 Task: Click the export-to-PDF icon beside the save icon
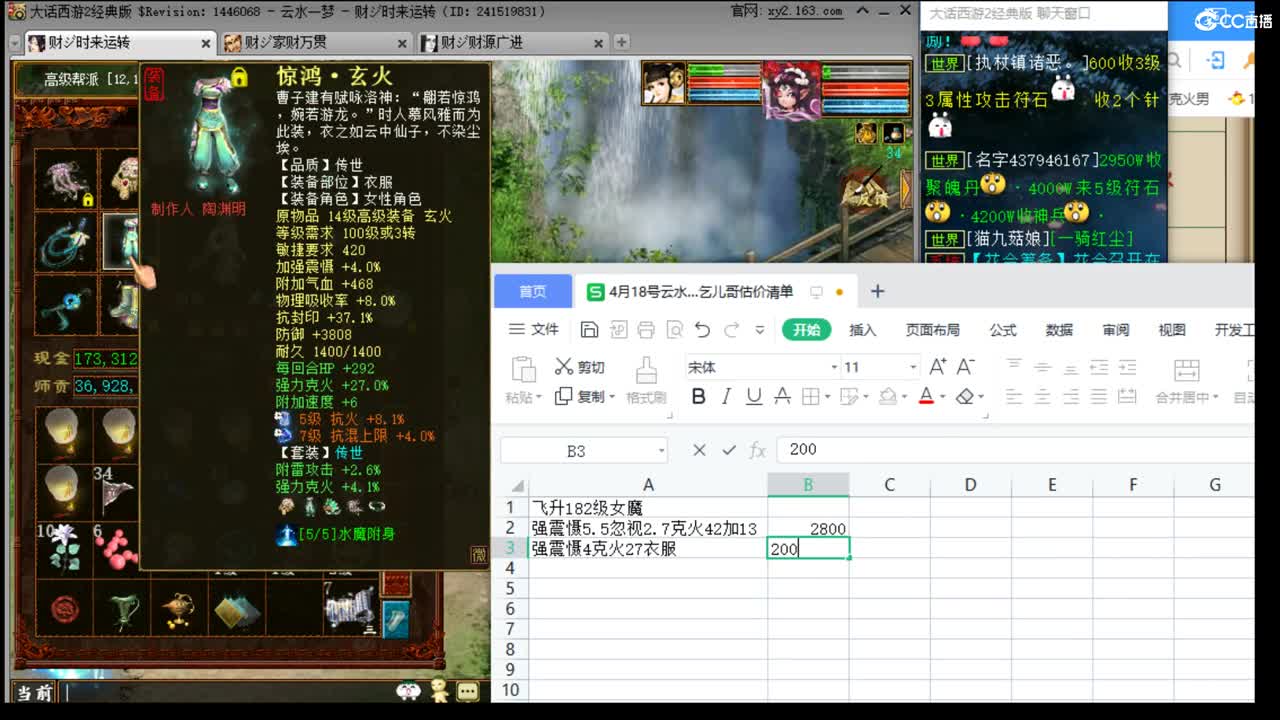coord(618,330)
